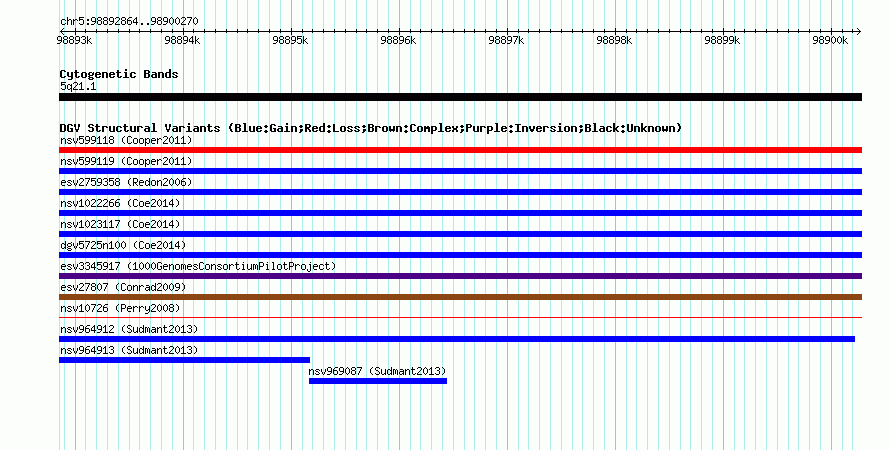Open variant label esv27807 (Conrad2009)
The height and width of the screenshot is (450, 890).
(x=123, y=287)
